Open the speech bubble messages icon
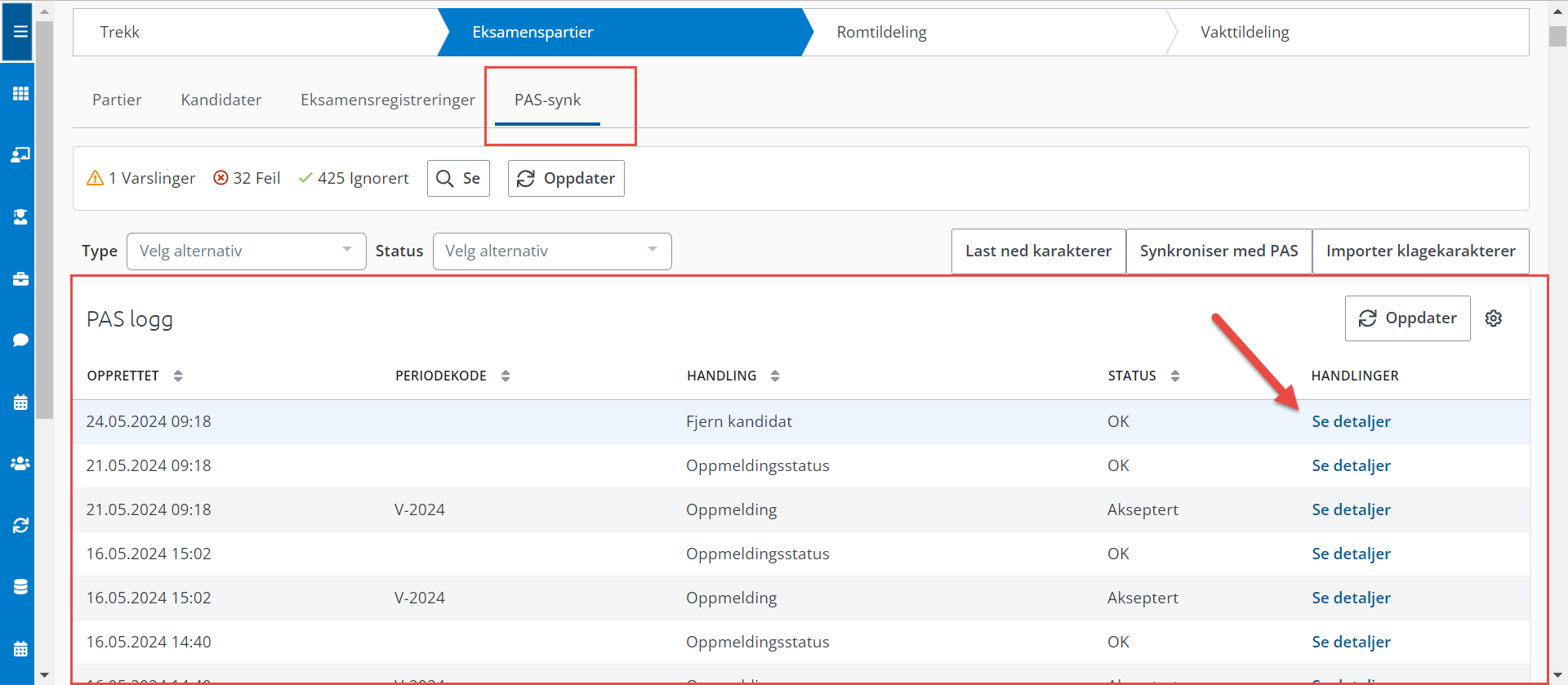1568x685 pixels. [20, 340]
